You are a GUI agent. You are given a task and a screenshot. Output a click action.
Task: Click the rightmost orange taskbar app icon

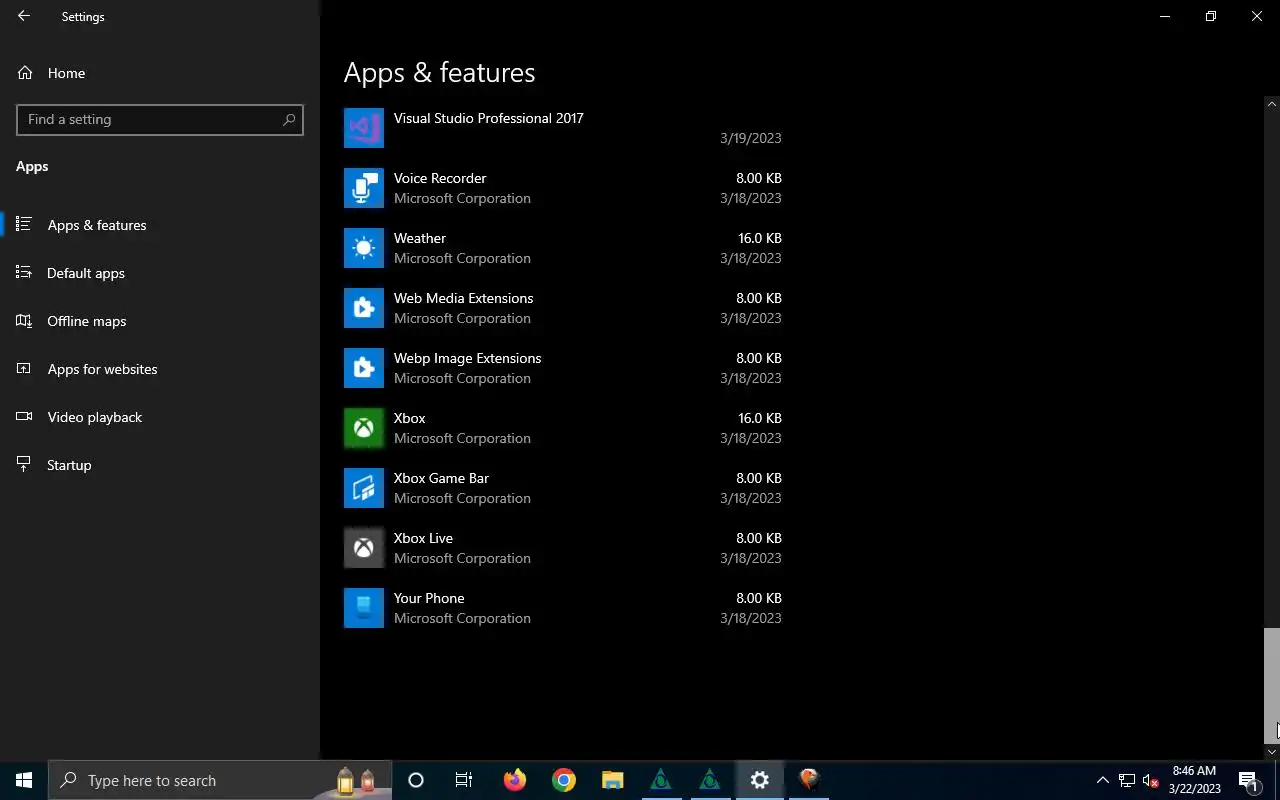pyautogui.click(x=809, y=780)
